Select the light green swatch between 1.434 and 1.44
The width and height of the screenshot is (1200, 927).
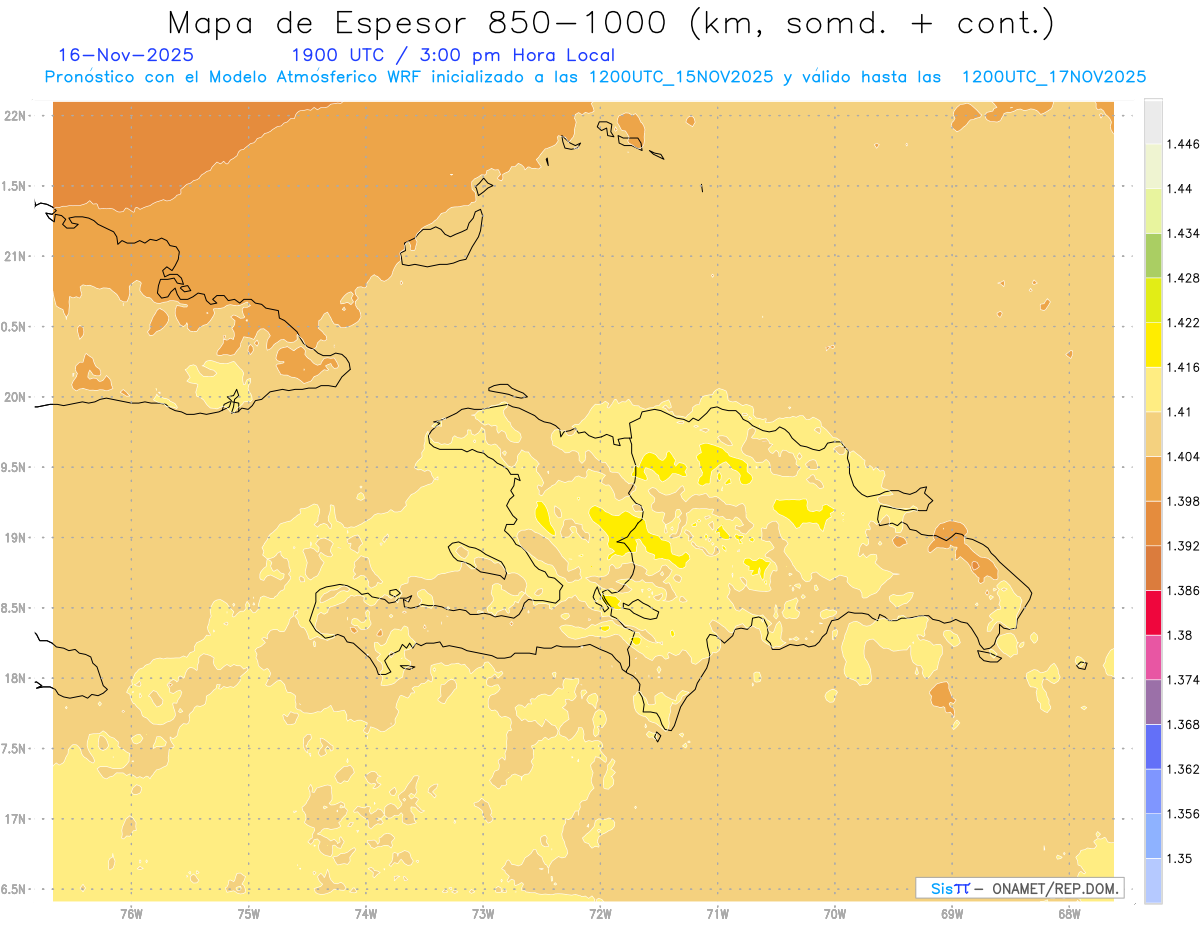(1153, 211)
